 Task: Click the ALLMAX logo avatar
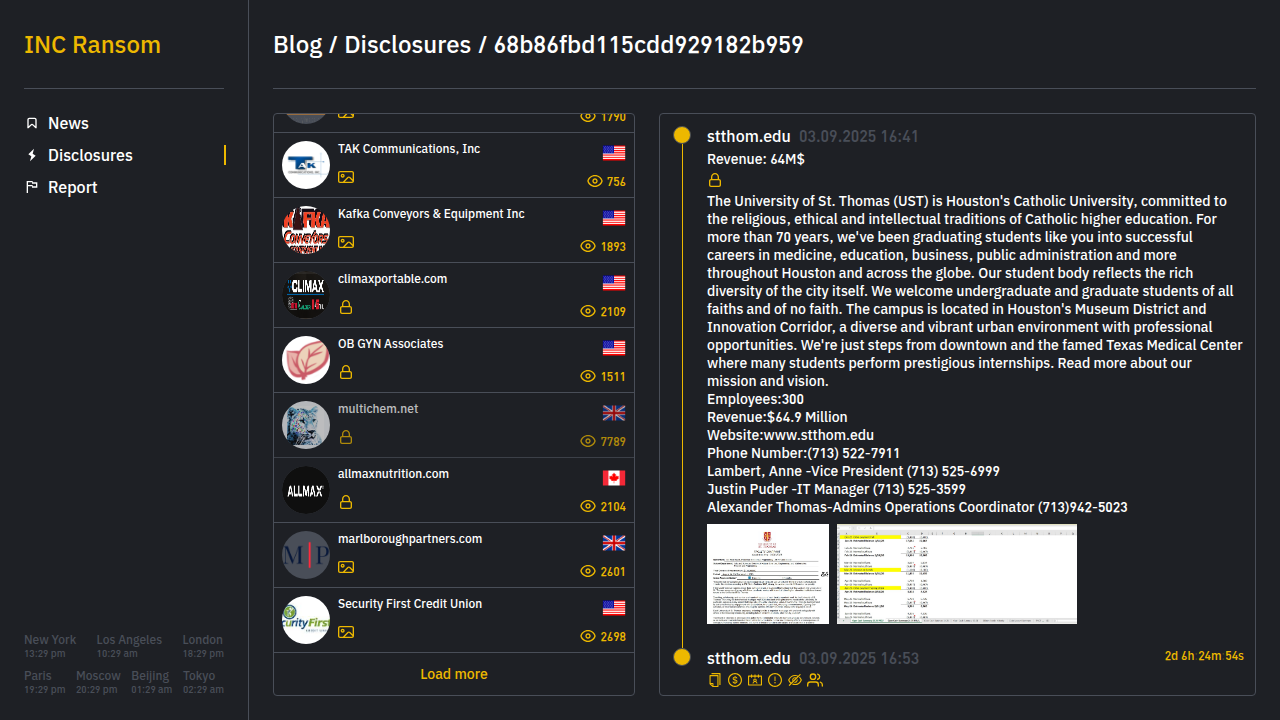(x=306, y=490)
